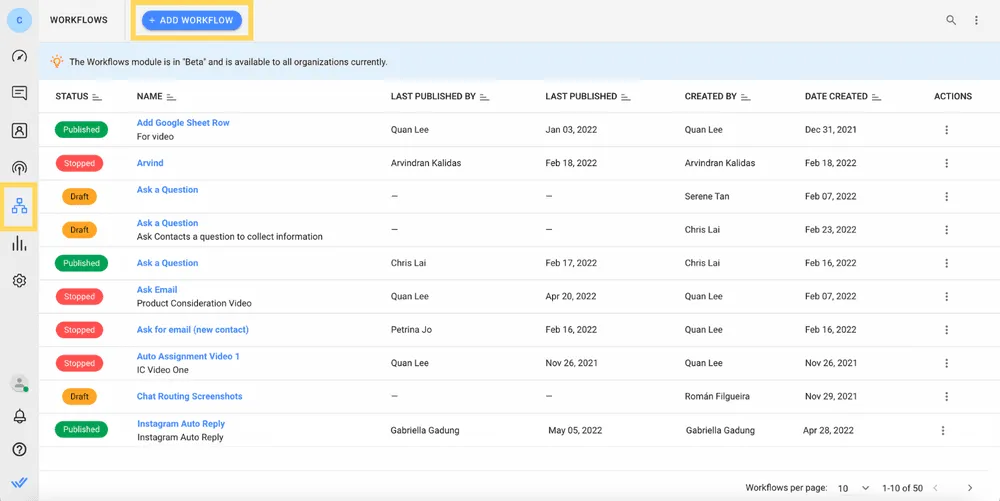The height and width of the screenshot is (501, 1000).
Task: Click 'Román Filgueira' creator cell
Action: point(717,396)
